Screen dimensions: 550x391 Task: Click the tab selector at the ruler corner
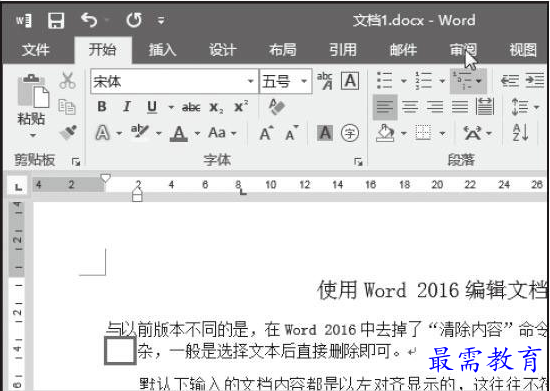click(18, 187)
